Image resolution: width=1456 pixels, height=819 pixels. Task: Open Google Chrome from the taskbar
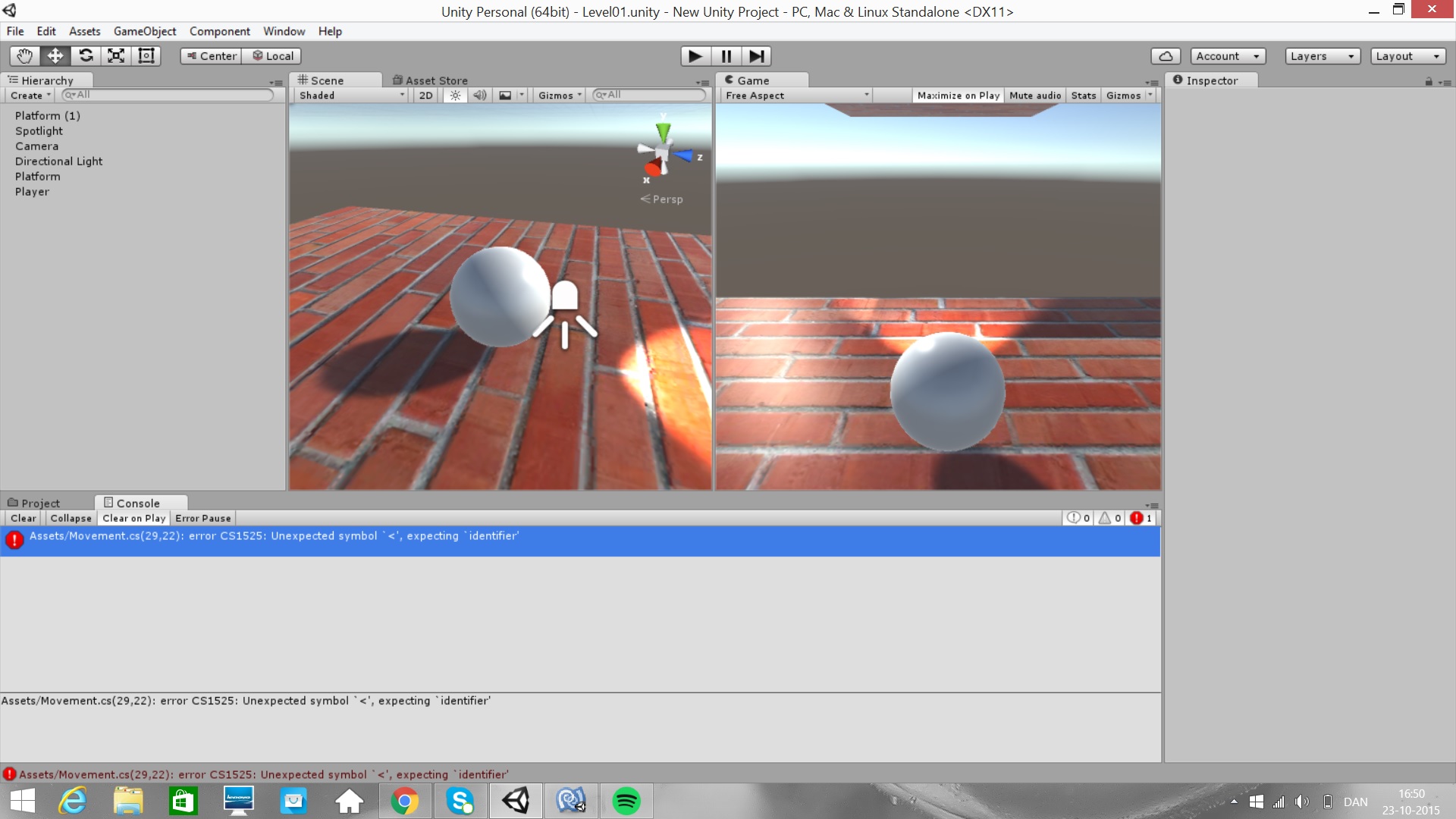tap(405, 801)
